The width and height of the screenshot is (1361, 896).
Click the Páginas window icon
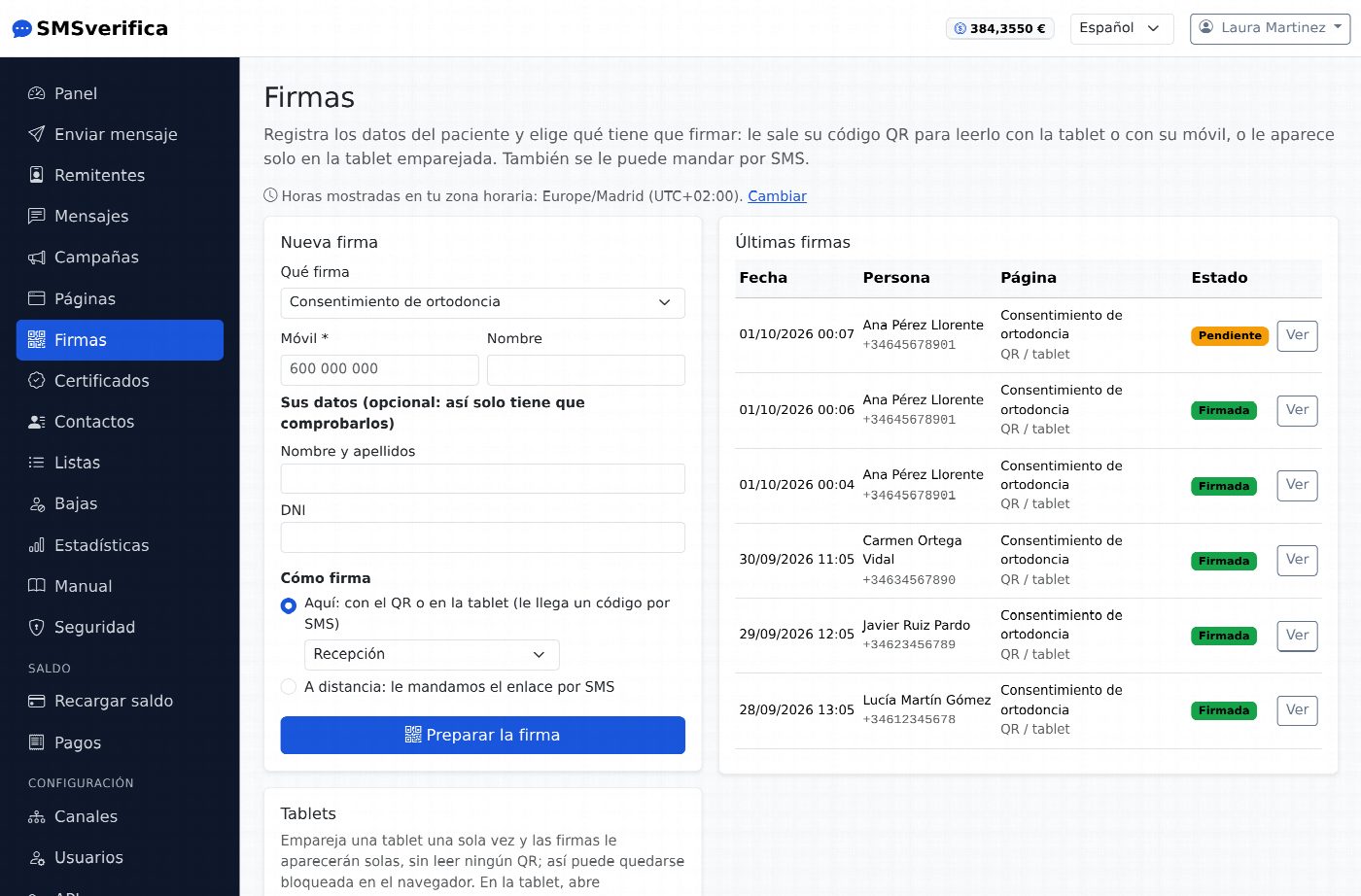(x=37, y=298)
